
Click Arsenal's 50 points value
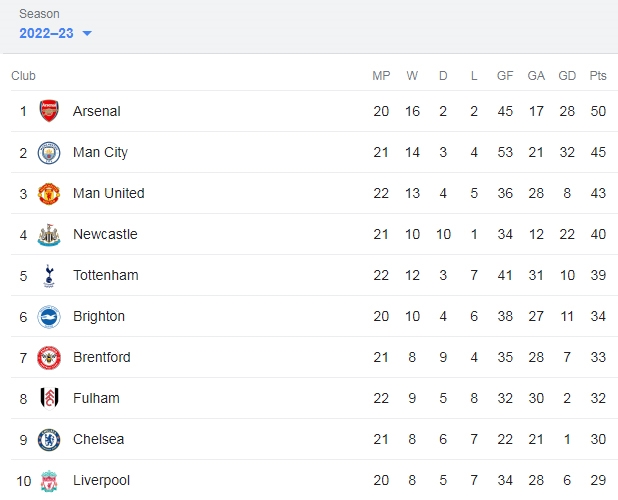(x=598, y=111)
